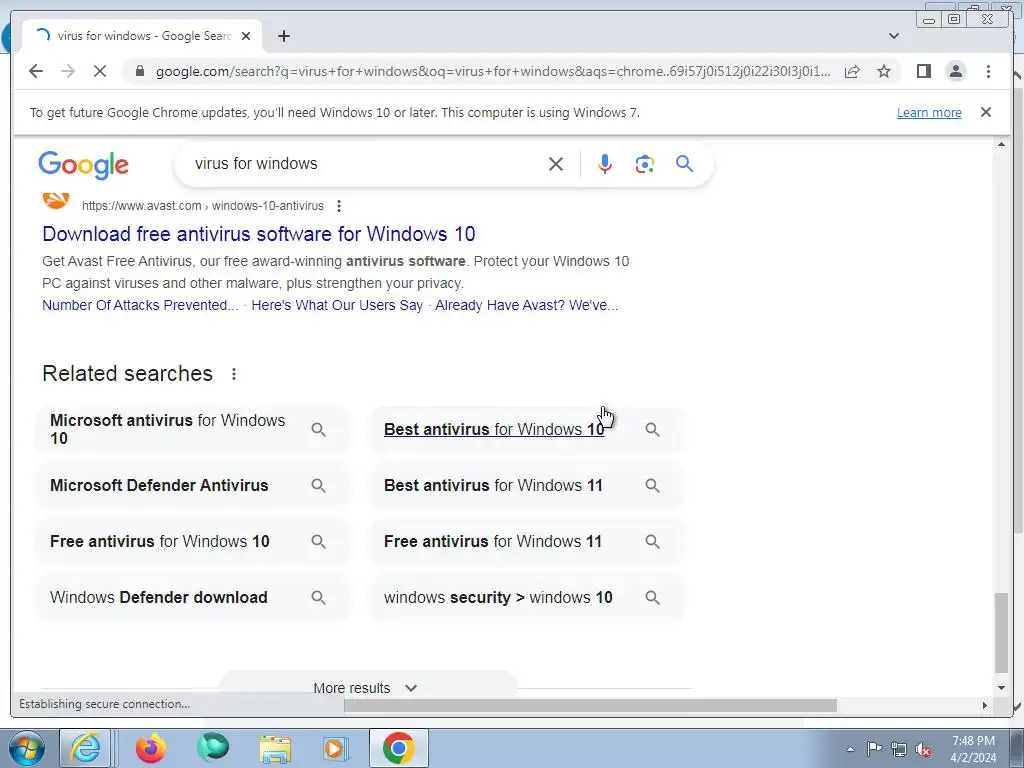Launch Internet Explorer from the taskbar
Screen dimensions: 1024x768
pos(85,748)
